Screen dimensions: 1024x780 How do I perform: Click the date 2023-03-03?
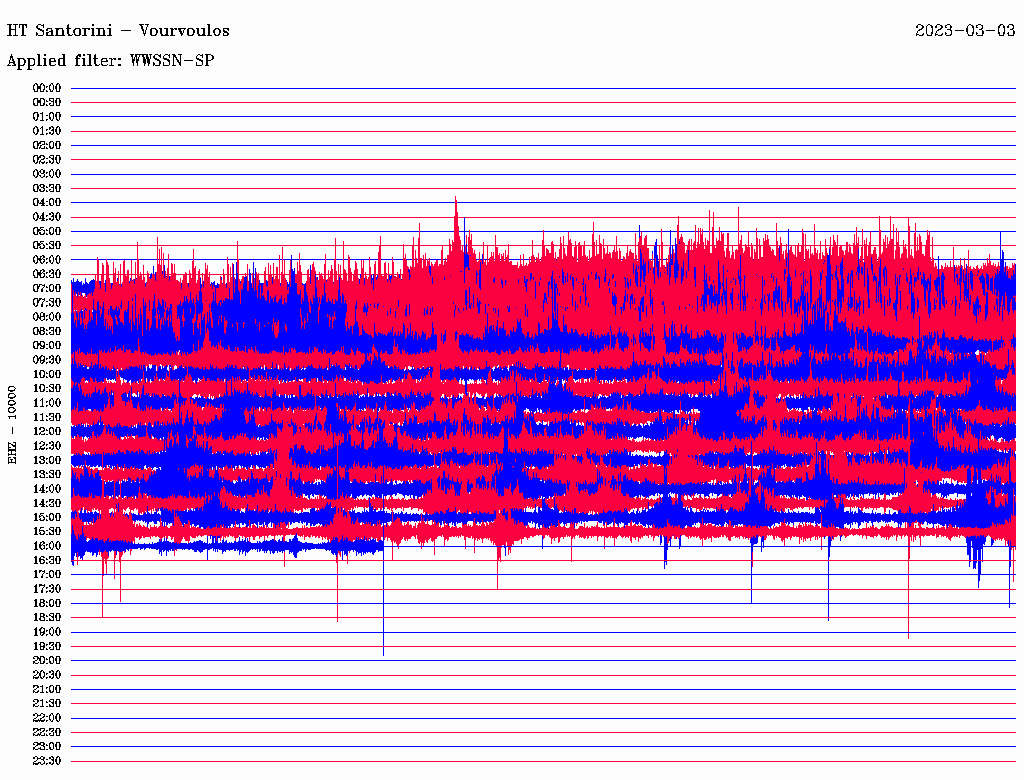click(x=965, y=31)
